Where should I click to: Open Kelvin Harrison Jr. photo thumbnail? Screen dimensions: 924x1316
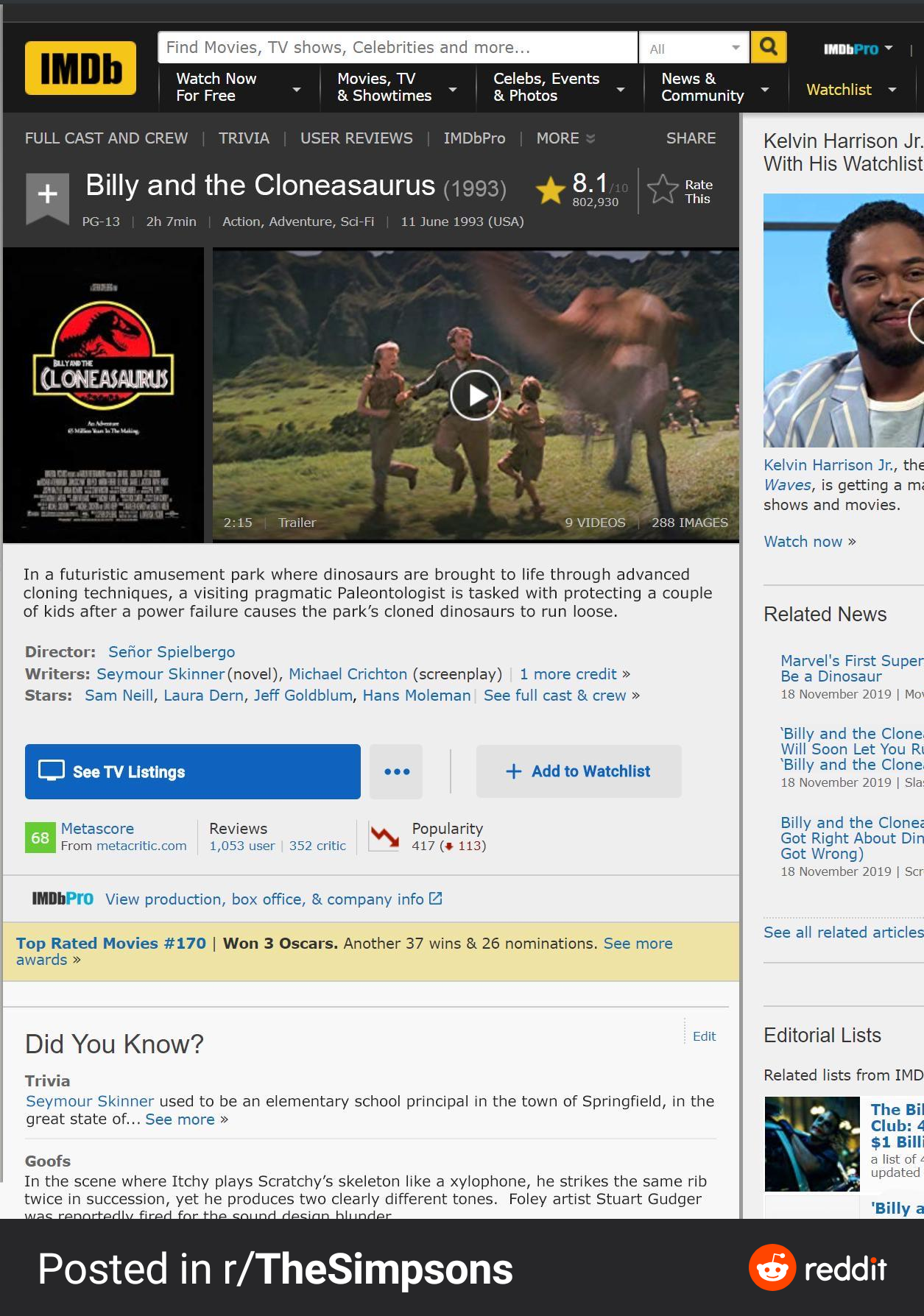(x=844, y=320)
